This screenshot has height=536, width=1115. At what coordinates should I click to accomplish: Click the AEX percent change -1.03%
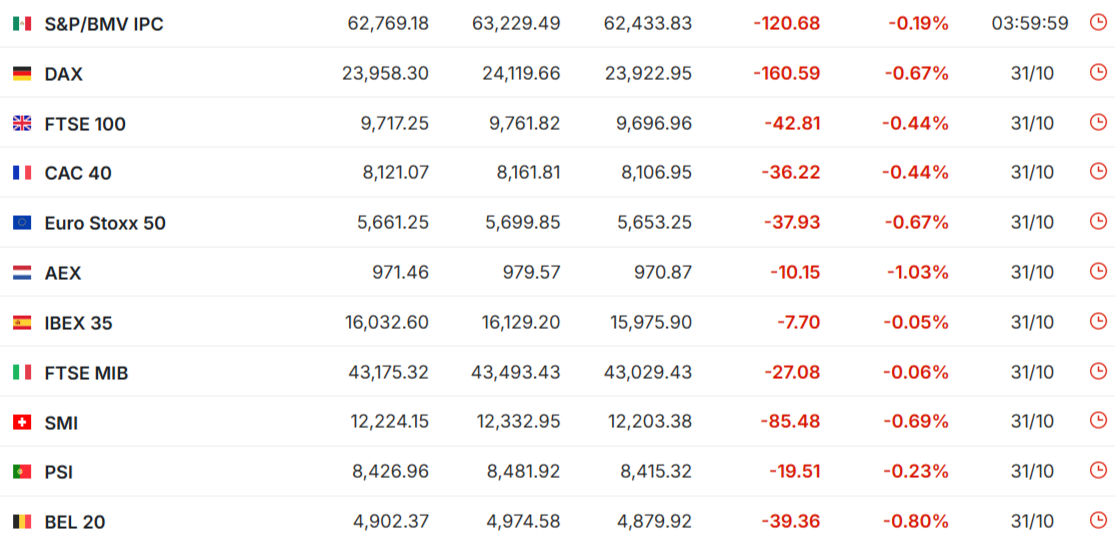(916, 273)
